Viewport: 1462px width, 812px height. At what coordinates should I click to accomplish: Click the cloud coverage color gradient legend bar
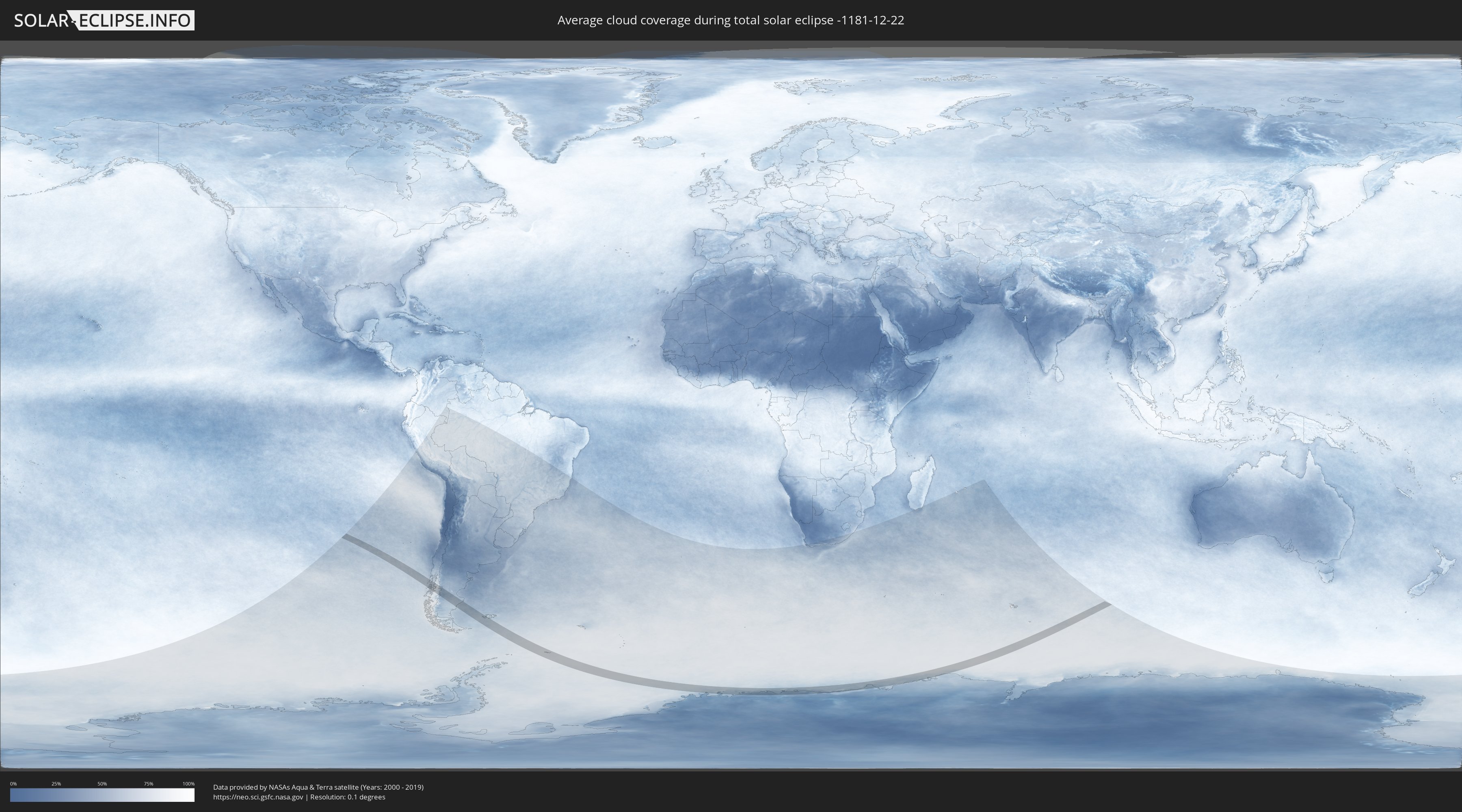tap(102, 795)
